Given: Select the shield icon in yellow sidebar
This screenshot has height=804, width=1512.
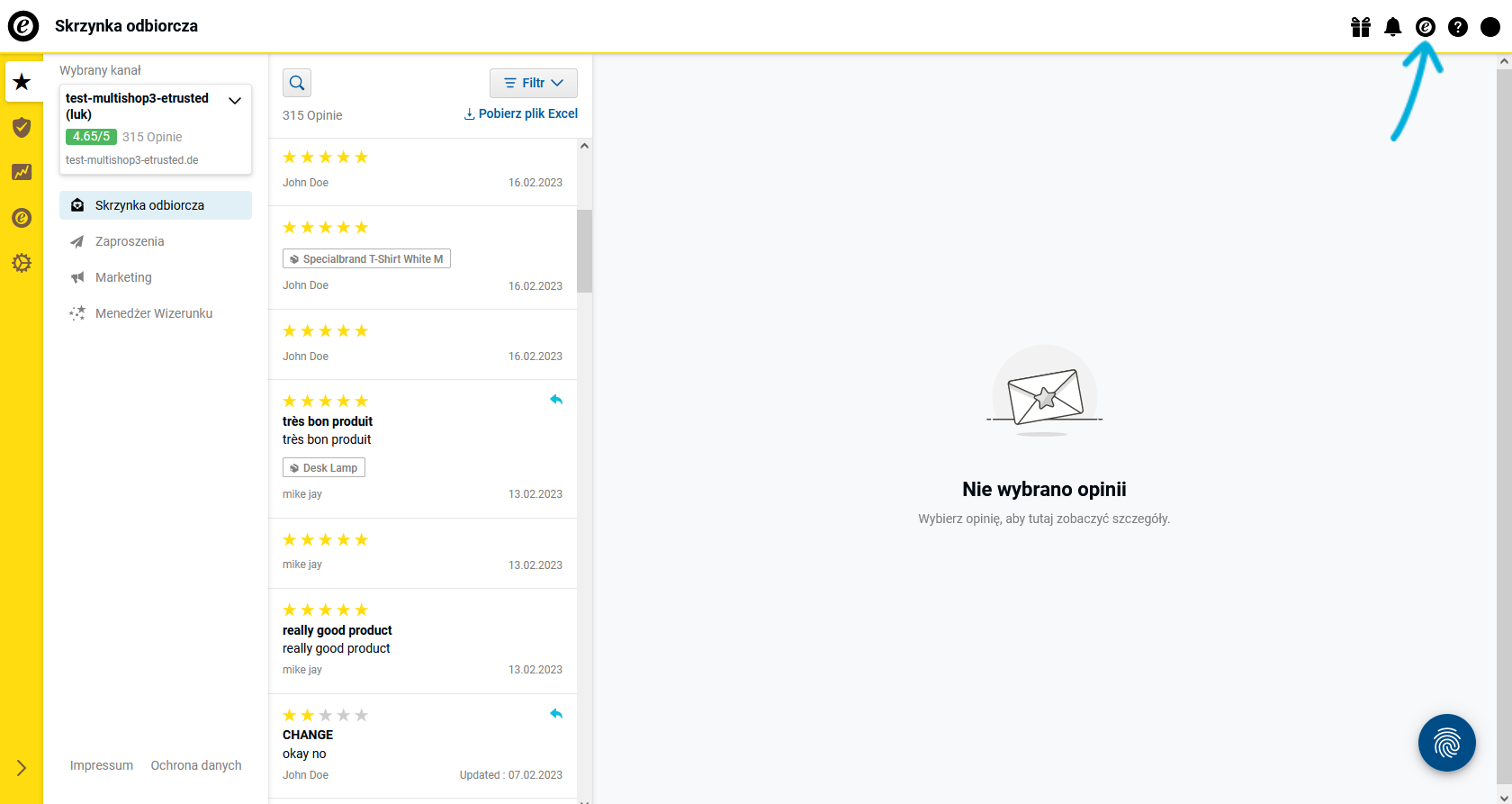Looking at the screenshot, I should [x=22, y=127].
